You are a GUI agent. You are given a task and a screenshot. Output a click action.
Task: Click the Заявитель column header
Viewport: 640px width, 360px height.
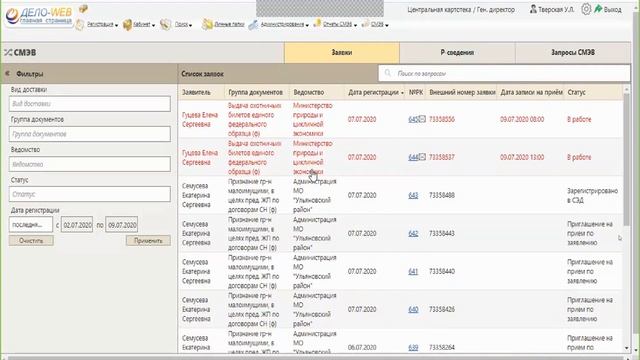coord(196,93)
